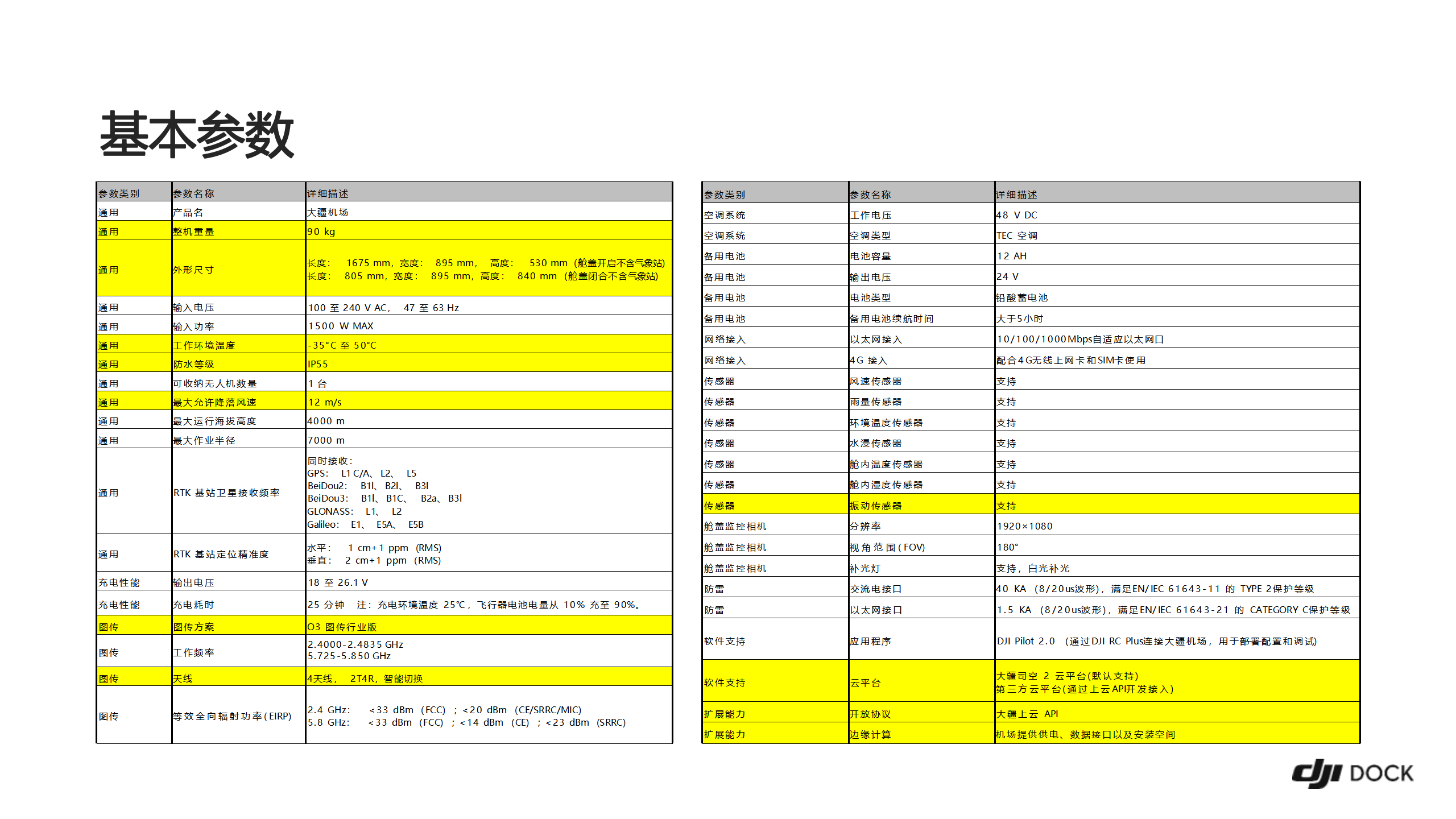Screen dimensions: 1456x819
Task: Click the 应用程序 parameter cell
Action: point(921,640)
